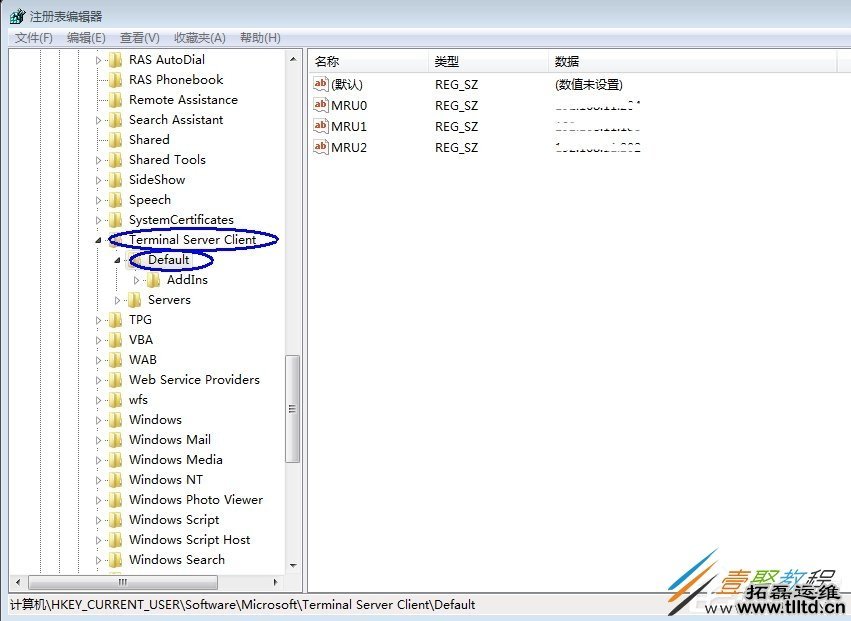Click the ab icon beside MRU2

[x=320, y=147]
